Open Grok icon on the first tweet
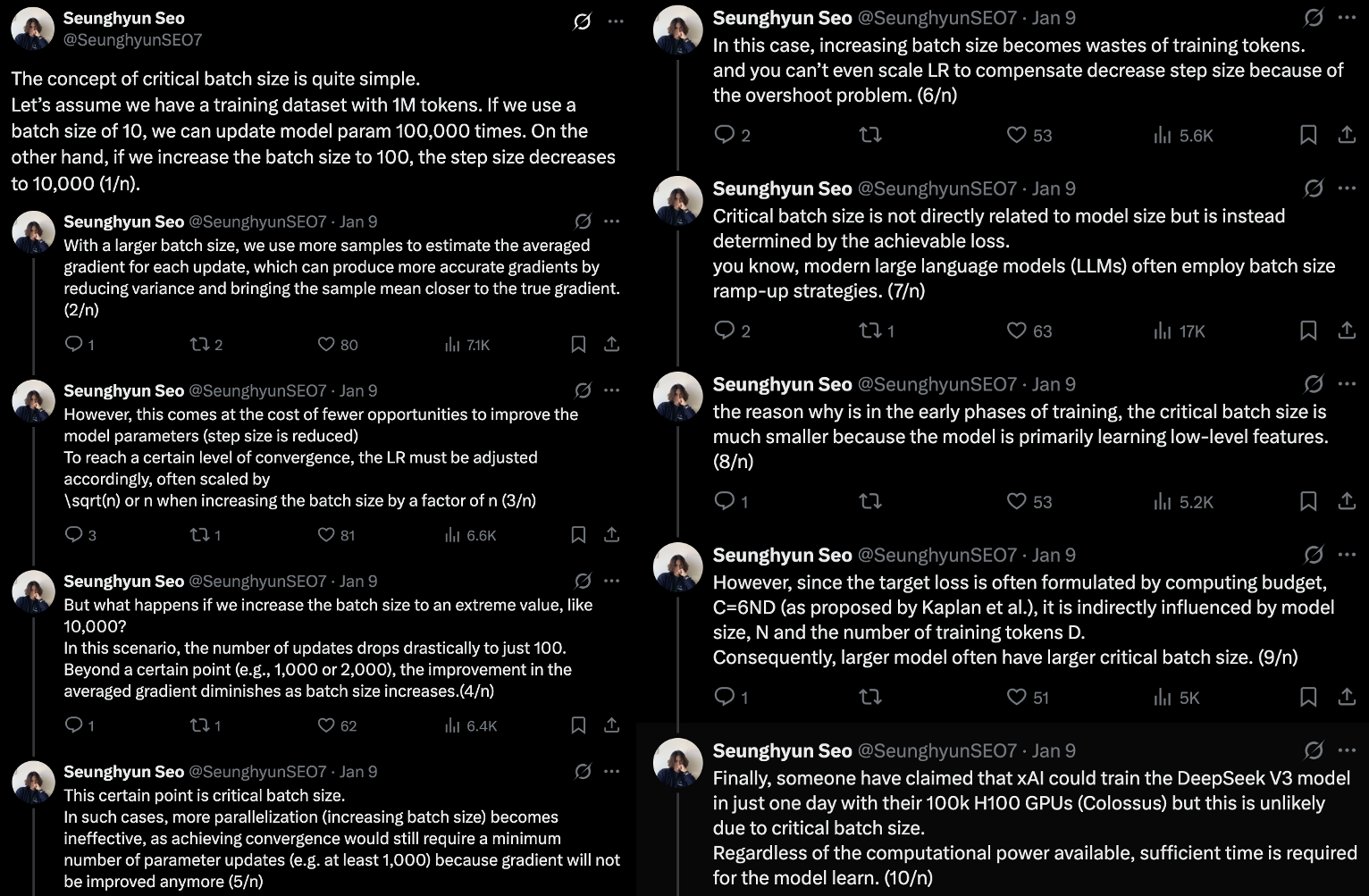 pos(582,21)
